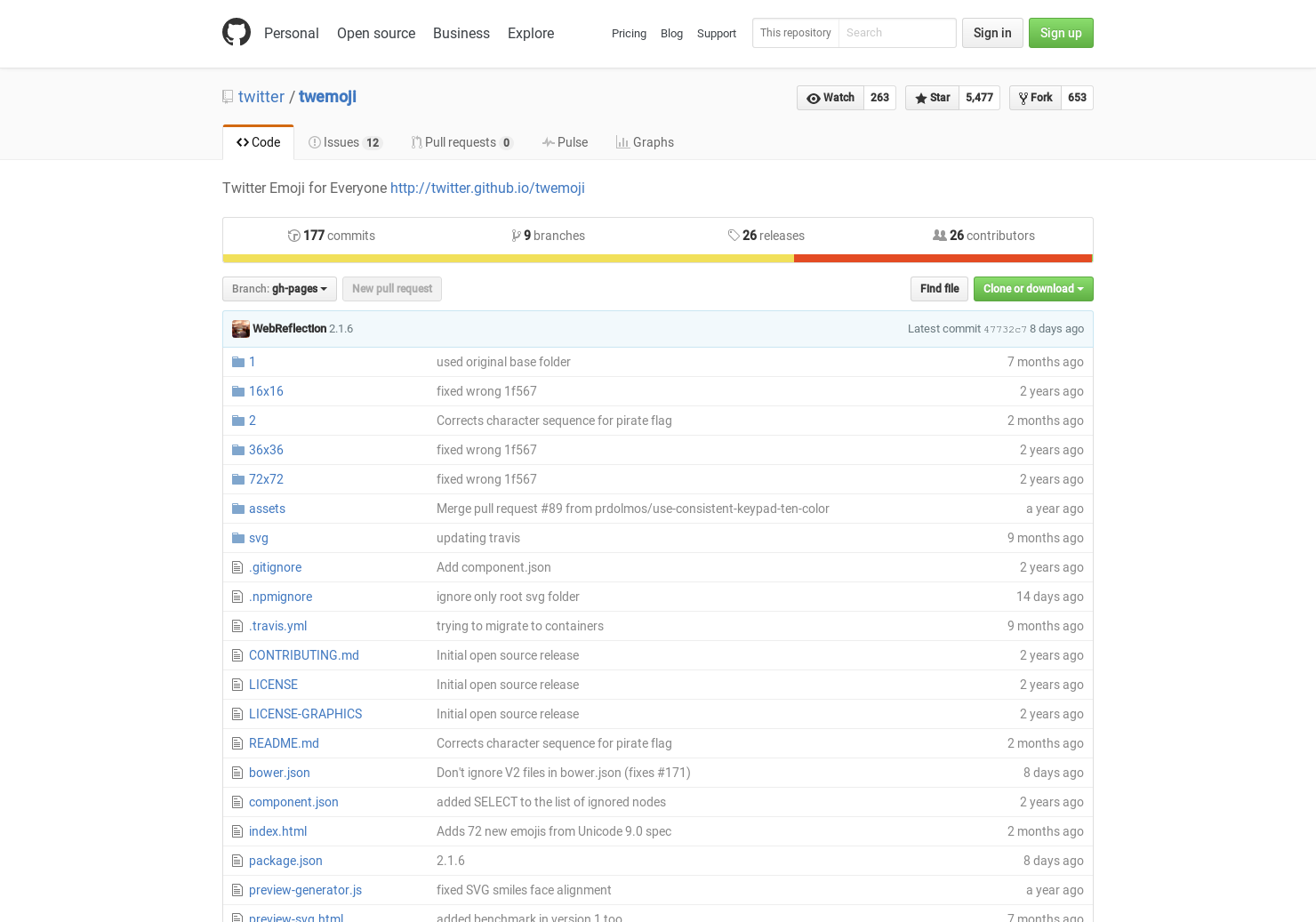Image resolution: width=1316 pixels, height=922 pixels.
Task: View the 26 contributors
Action: (983, 236)
